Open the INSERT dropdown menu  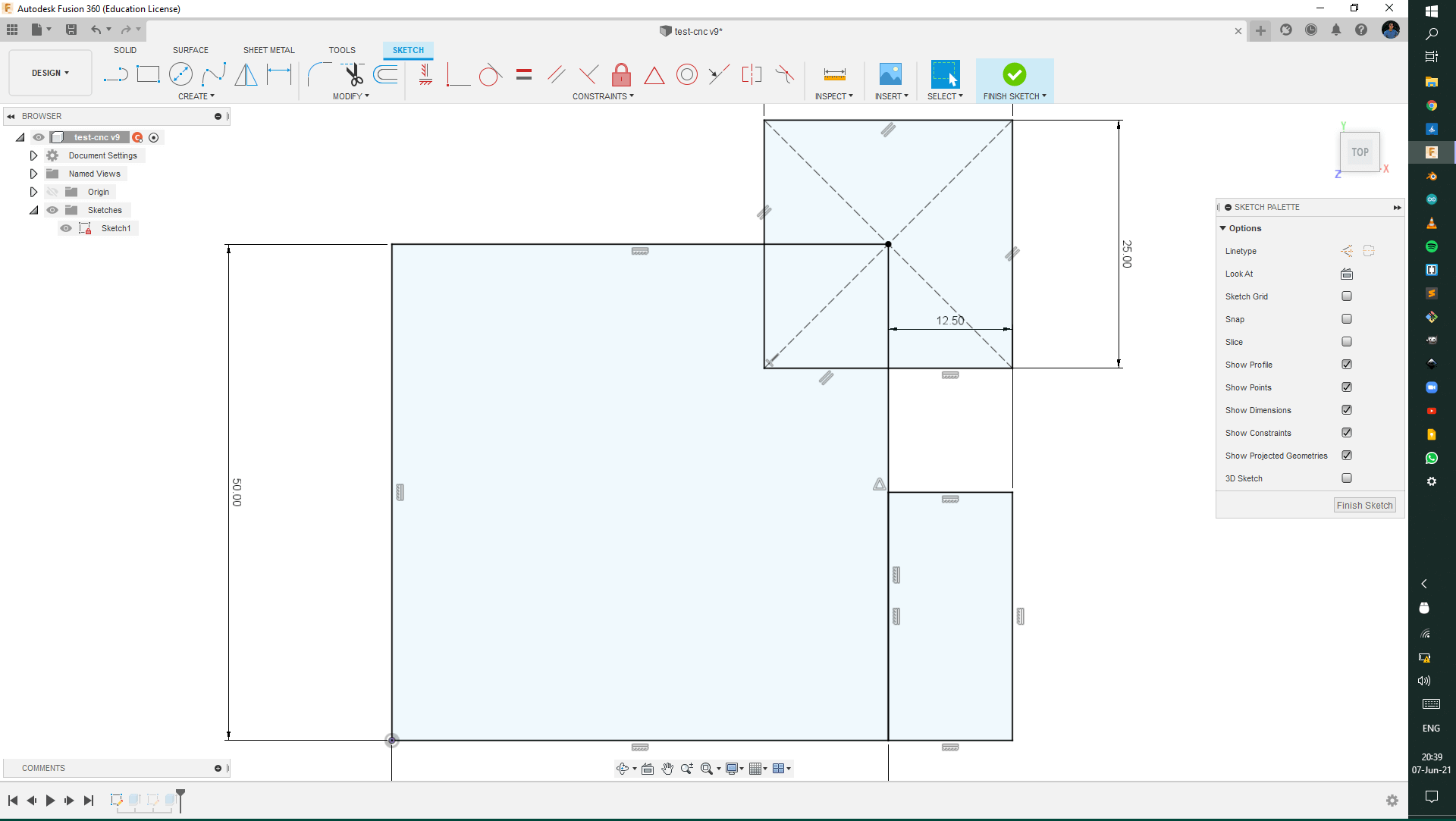point(892,96)
